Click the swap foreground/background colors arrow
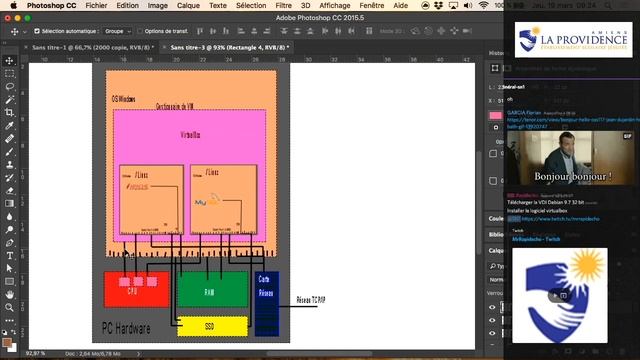640x360 pixels. [x=13, y=332]
